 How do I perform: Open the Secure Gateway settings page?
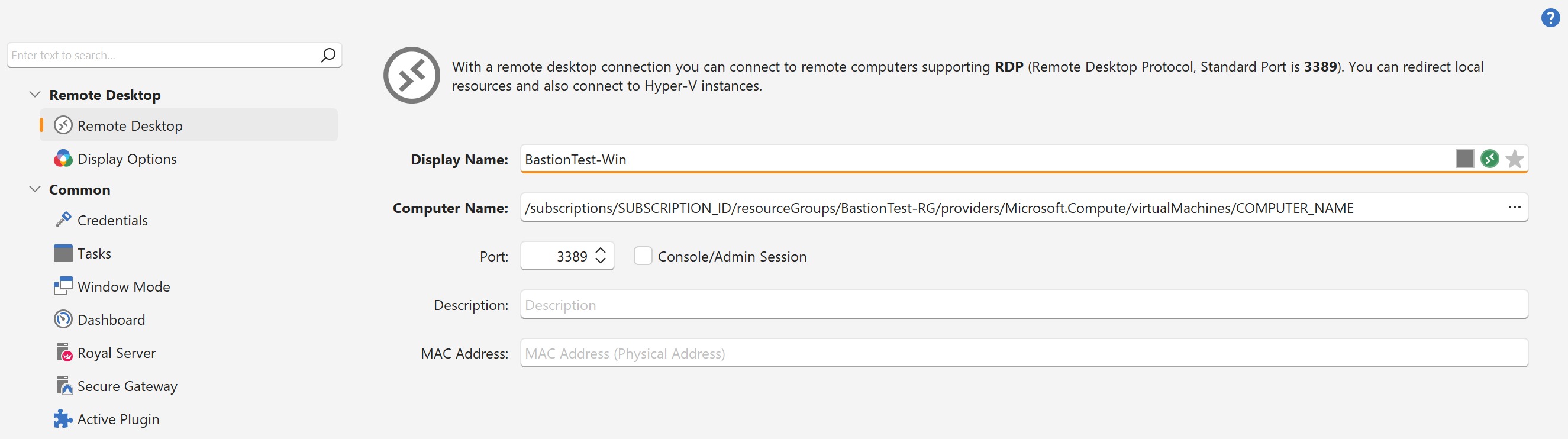click(127, 386)
